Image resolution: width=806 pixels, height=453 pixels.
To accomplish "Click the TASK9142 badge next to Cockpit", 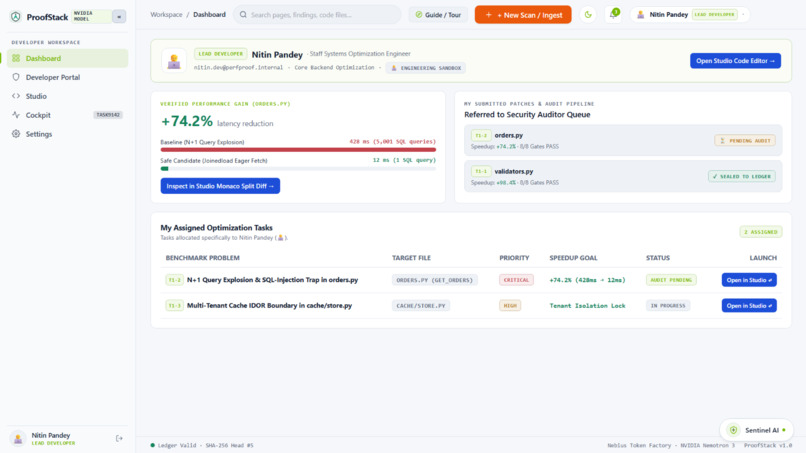I will 108,115.
